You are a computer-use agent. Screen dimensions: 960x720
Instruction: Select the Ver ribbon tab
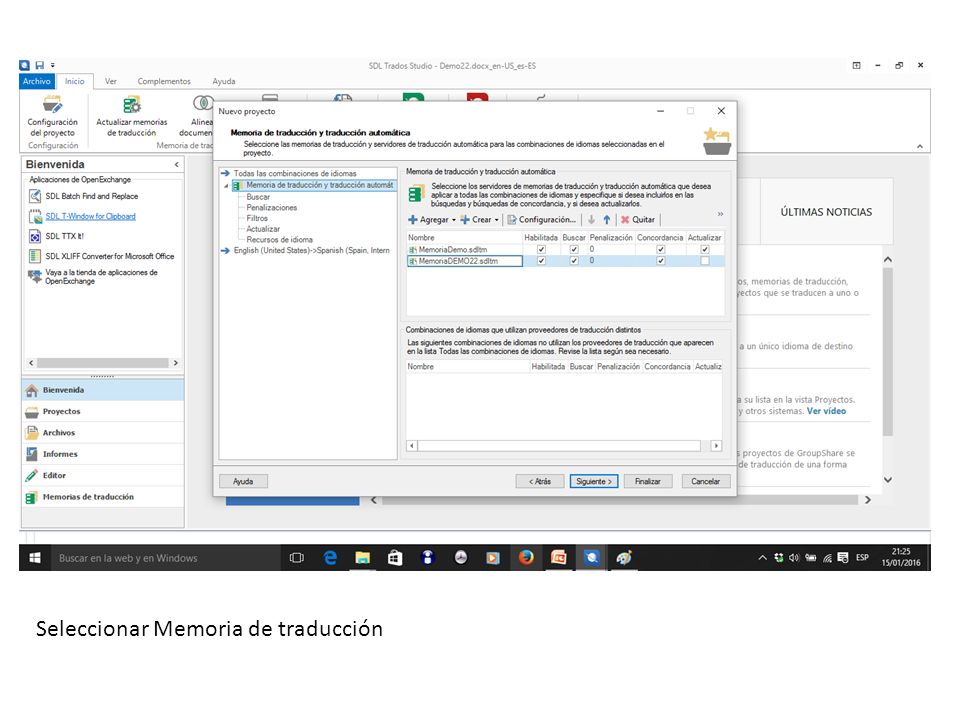110,81
